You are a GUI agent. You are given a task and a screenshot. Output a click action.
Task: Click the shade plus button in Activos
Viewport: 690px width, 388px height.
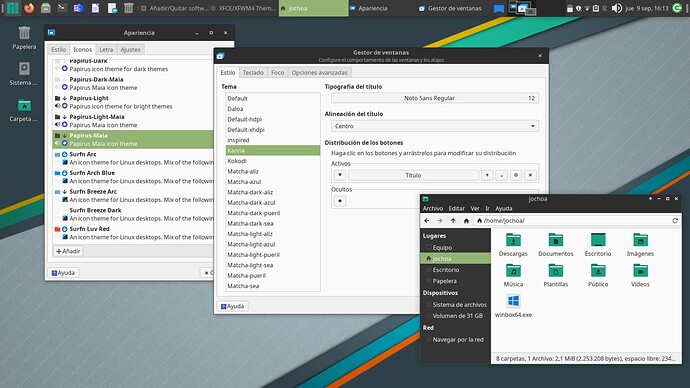click(487, 175)
